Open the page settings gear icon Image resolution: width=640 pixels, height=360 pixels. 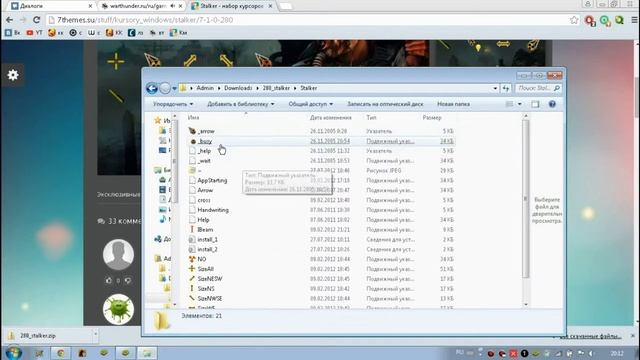[13, 75]
